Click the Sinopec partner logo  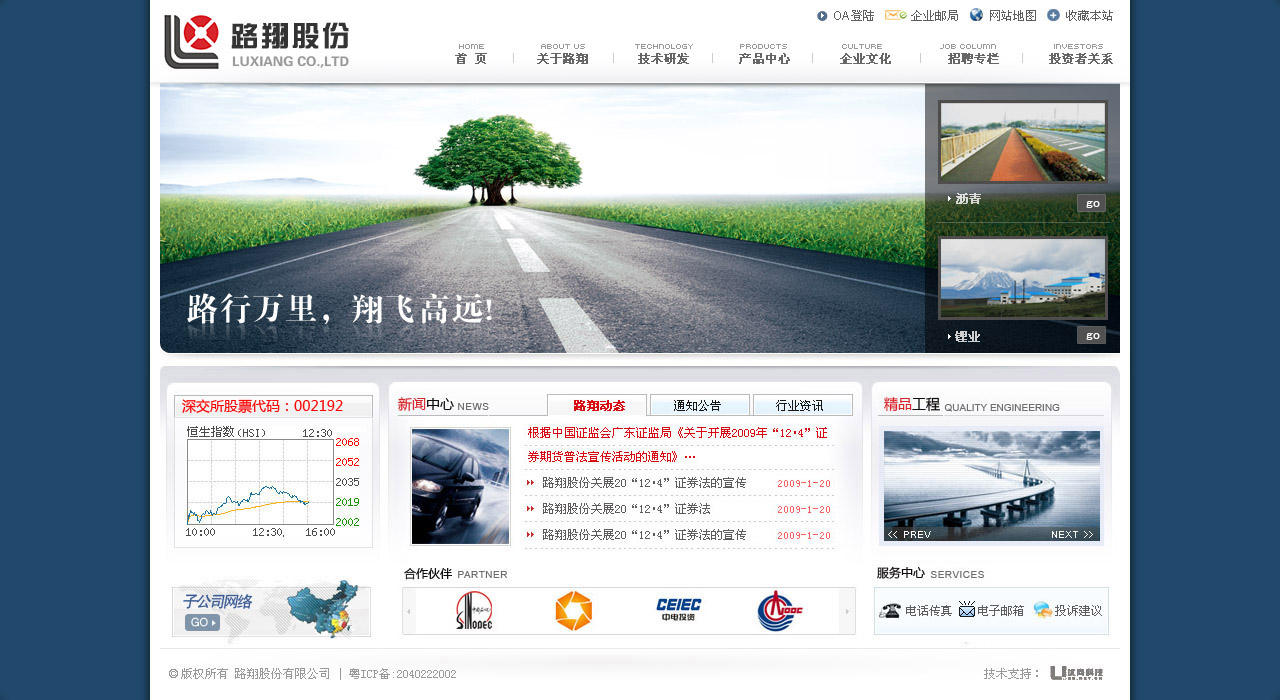pos(473,611)
